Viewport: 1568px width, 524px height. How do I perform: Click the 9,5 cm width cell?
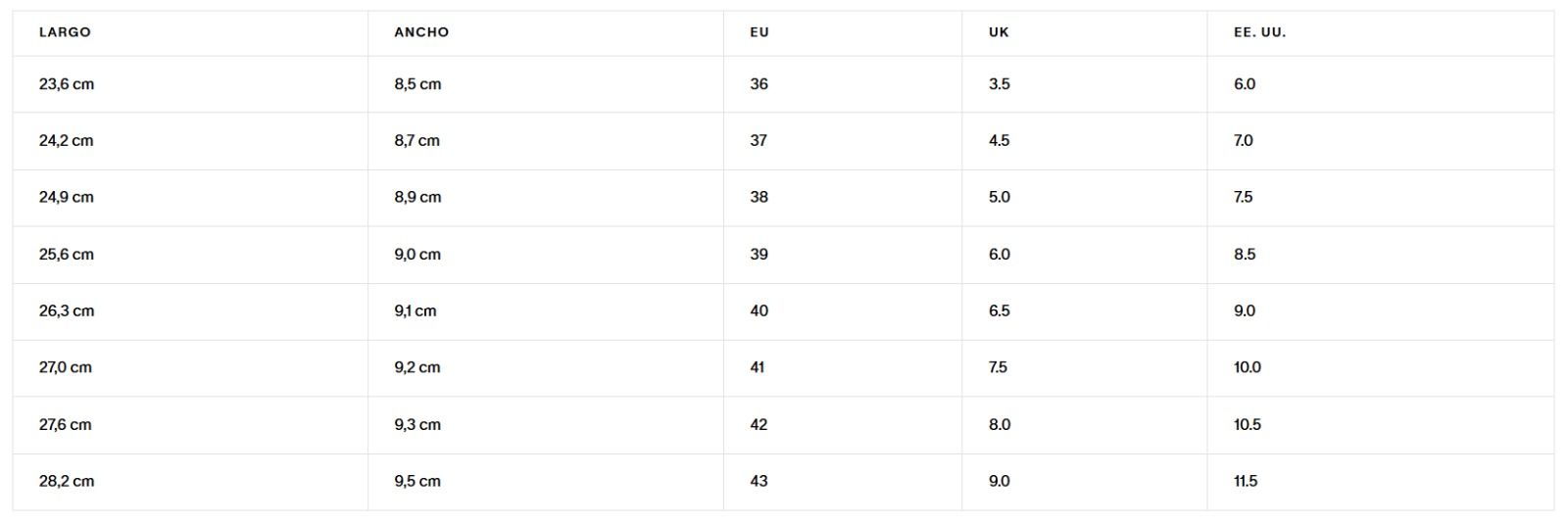tap(417, 481)
